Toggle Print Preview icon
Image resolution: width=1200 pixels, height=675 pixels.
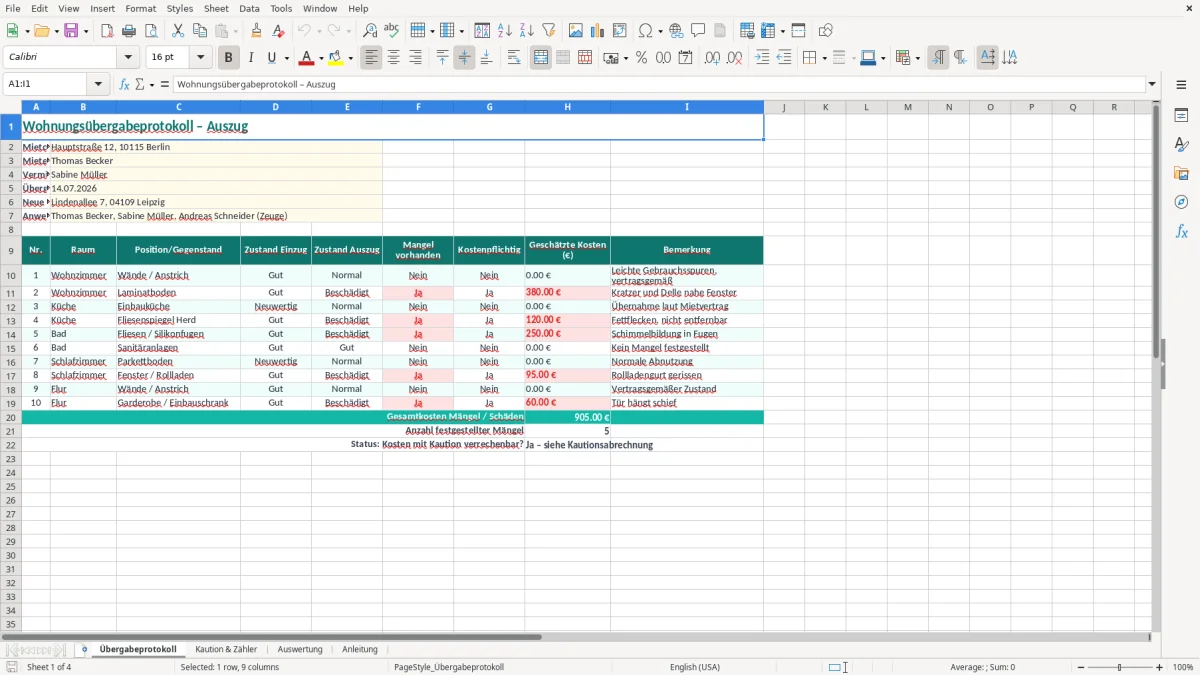point(151,31)
